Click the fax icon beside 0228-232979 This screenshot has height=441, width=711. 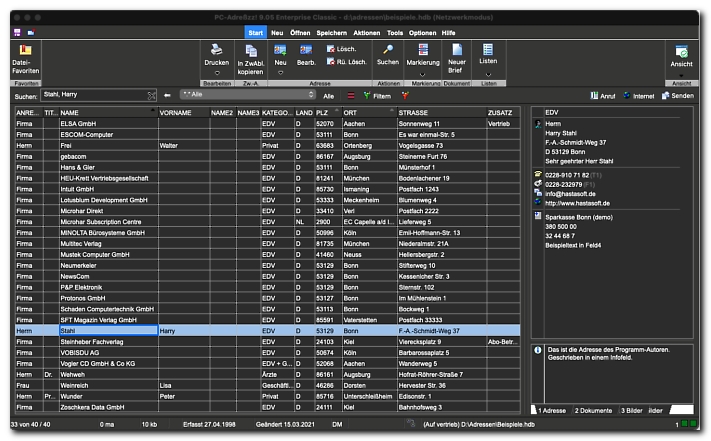pos(538,184)
